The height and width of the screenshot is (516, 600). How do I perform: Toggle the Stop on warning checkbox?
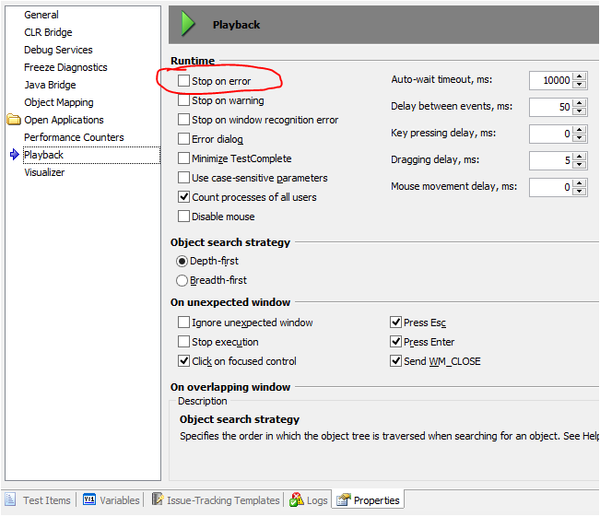[x=183, y=101]
